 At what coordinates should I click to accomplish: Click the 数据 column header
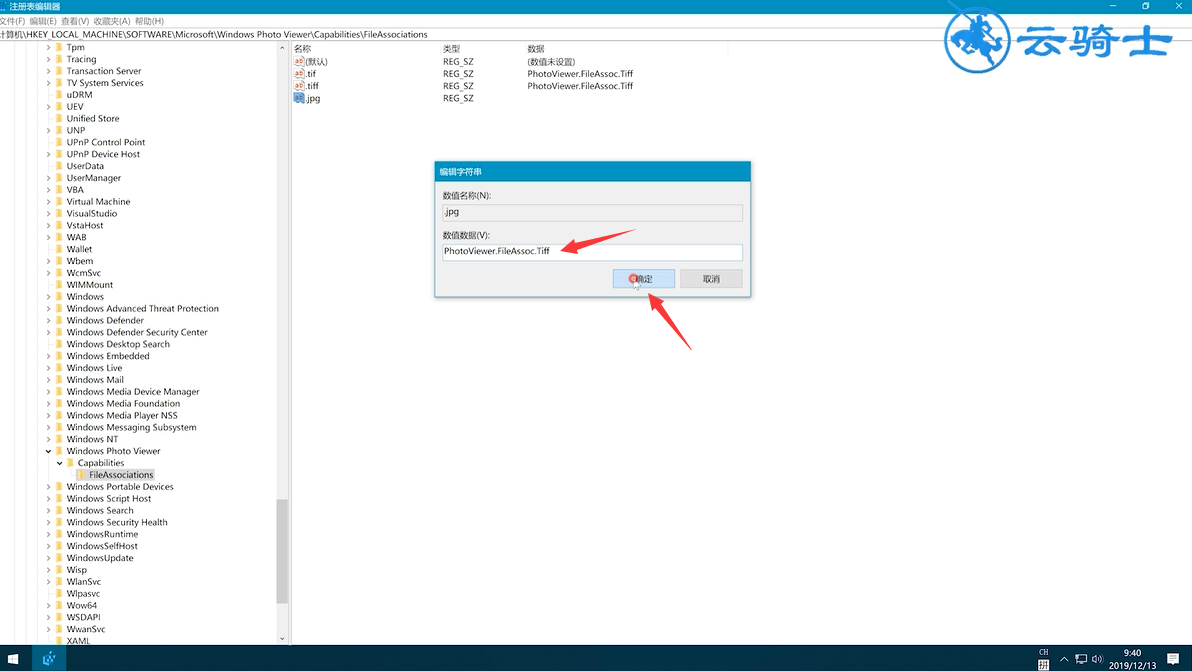pyautogui.click(x=536, y=49)
